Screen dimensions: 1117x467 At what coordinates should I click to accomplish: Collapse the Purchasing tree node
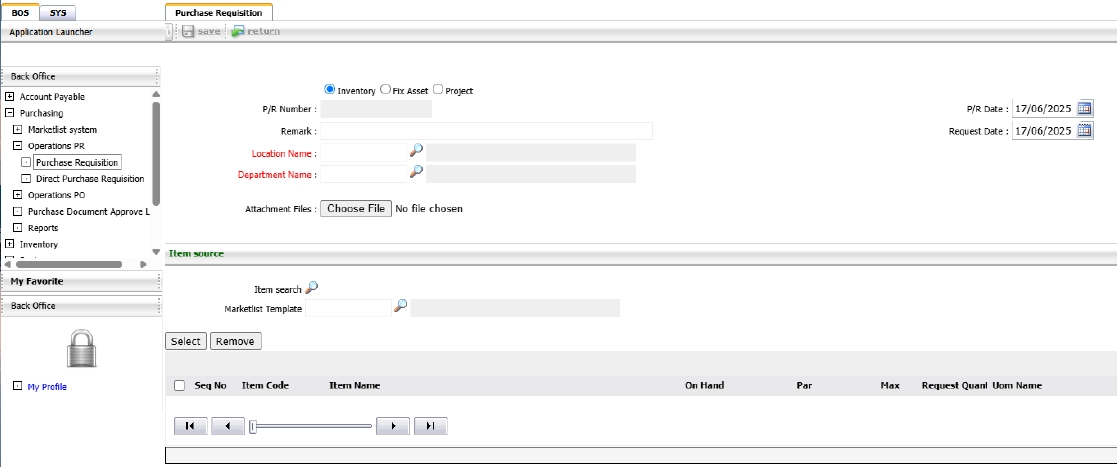[9, 113]
